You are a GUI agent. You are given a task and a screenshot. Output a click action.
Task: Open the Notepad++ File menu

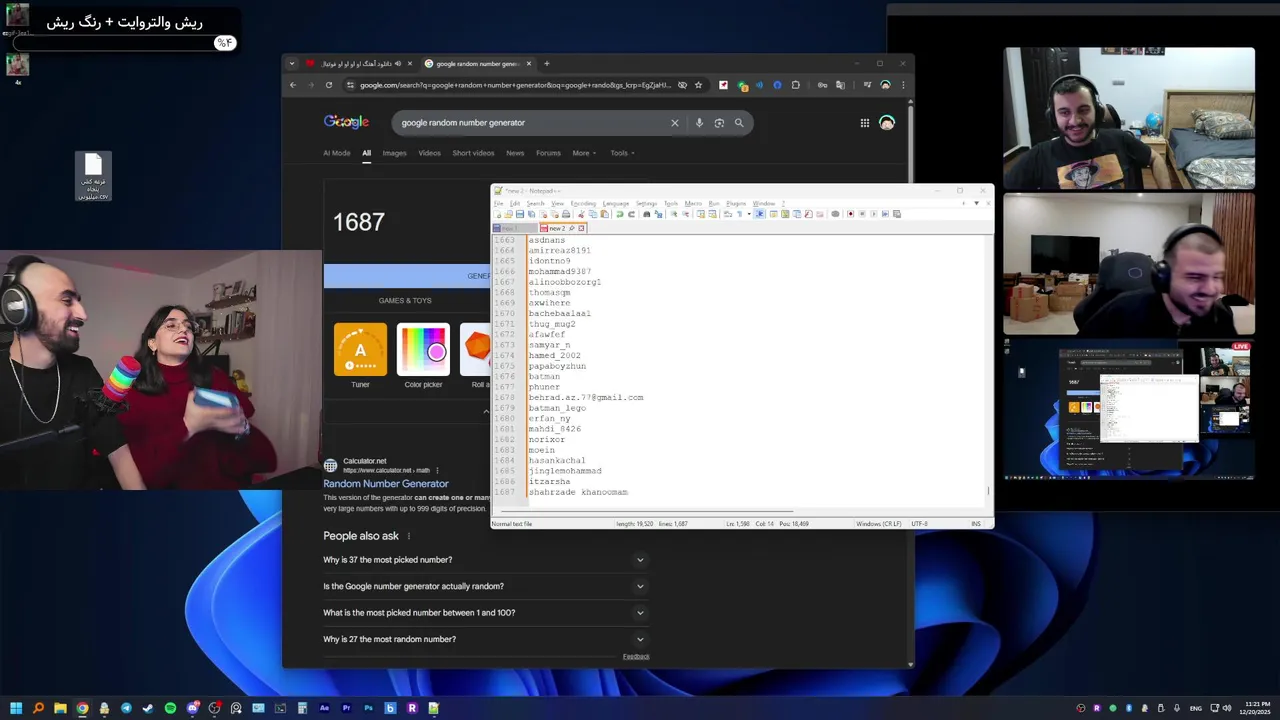[499, 203]
